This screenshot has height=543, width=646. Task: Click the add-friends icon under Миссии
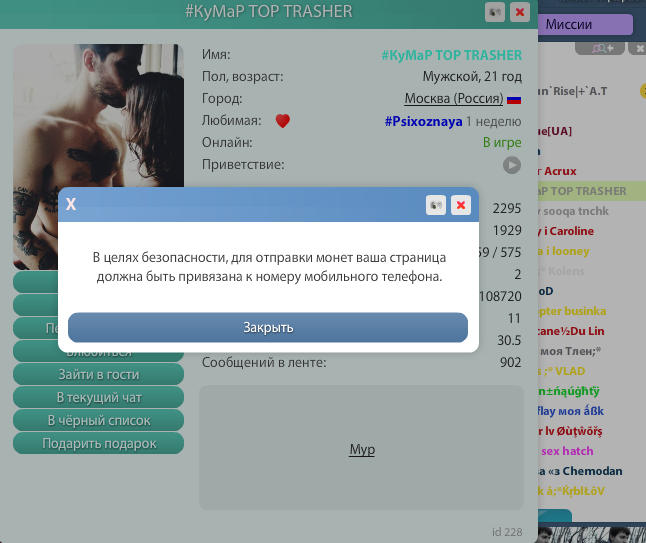click(x=602, y=49)
